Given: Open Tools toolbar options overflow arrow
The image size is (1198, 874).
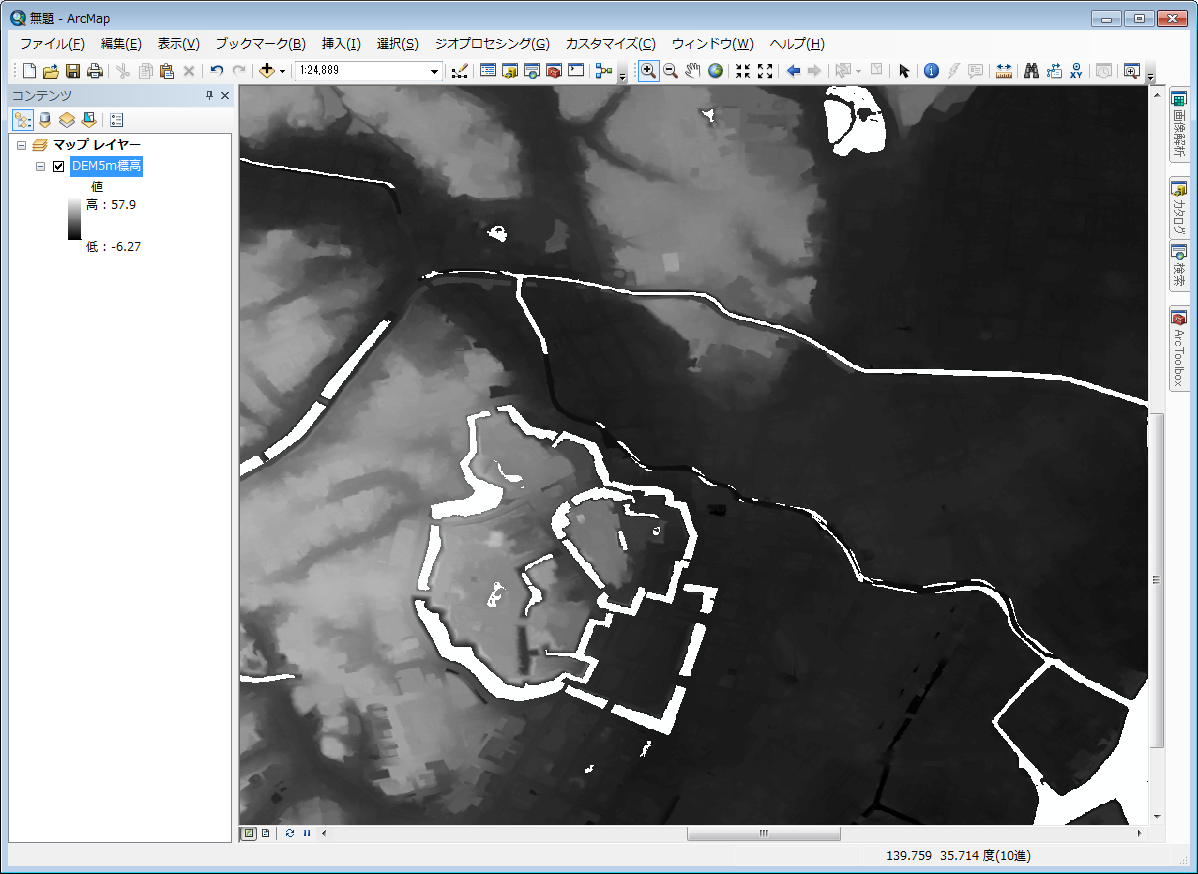Looking at the screenshot, I should click(x=1150, y=76).
